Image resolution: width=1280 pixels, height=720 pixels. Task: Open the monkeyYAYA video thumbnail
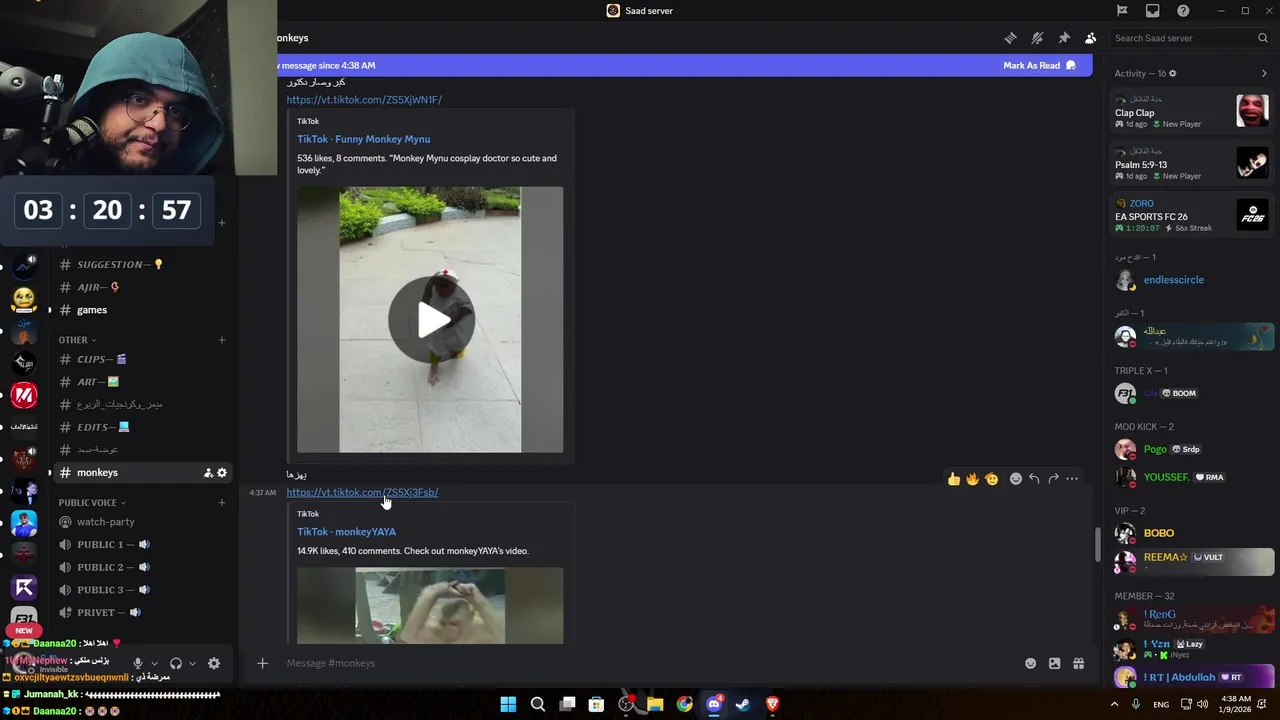(430, 605)
